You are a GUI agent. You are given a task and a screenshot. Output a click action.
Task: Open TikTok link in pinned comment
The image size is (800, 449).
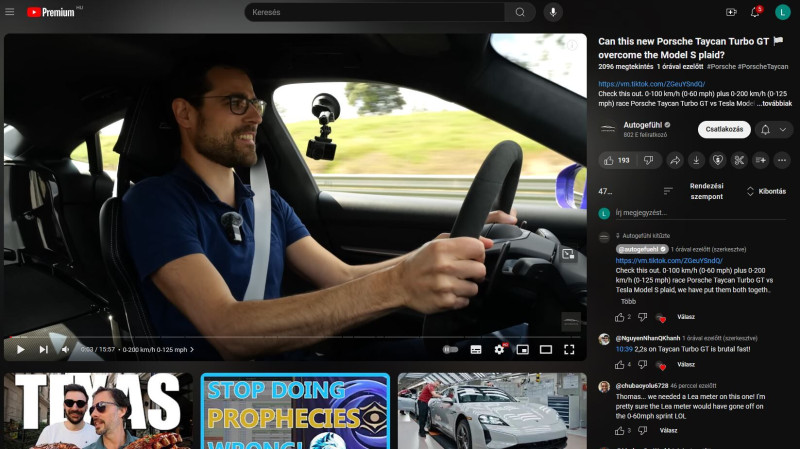click(669, 260)
